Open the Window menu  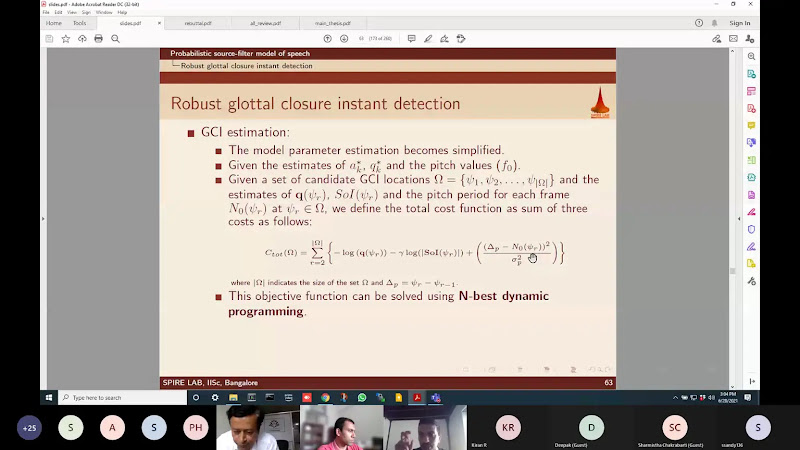coord(104,12)
